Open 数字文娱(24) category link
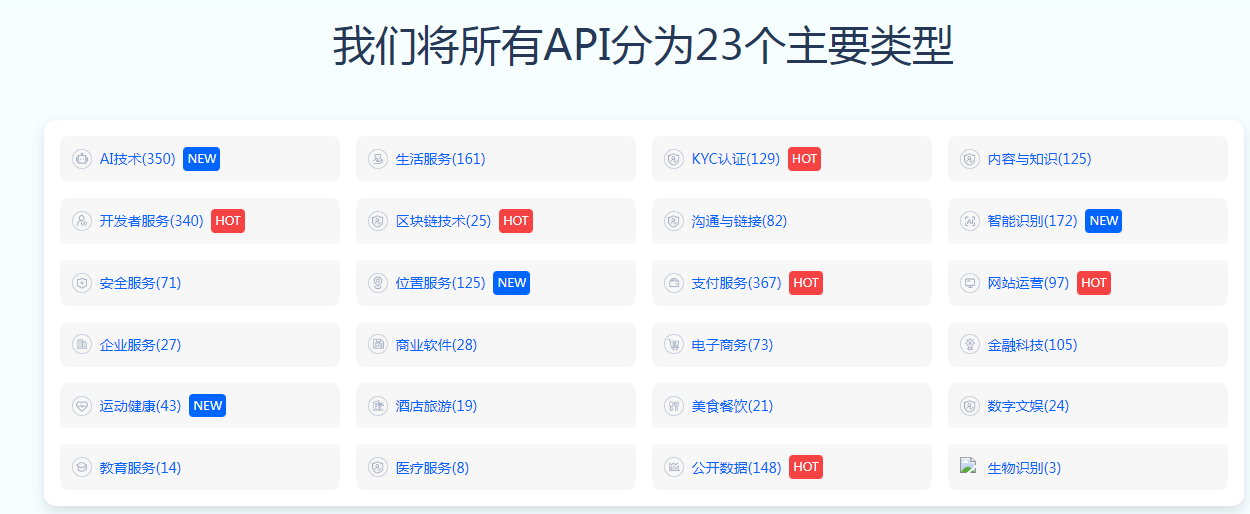The image size is (1250, 514). [1029, 406]
